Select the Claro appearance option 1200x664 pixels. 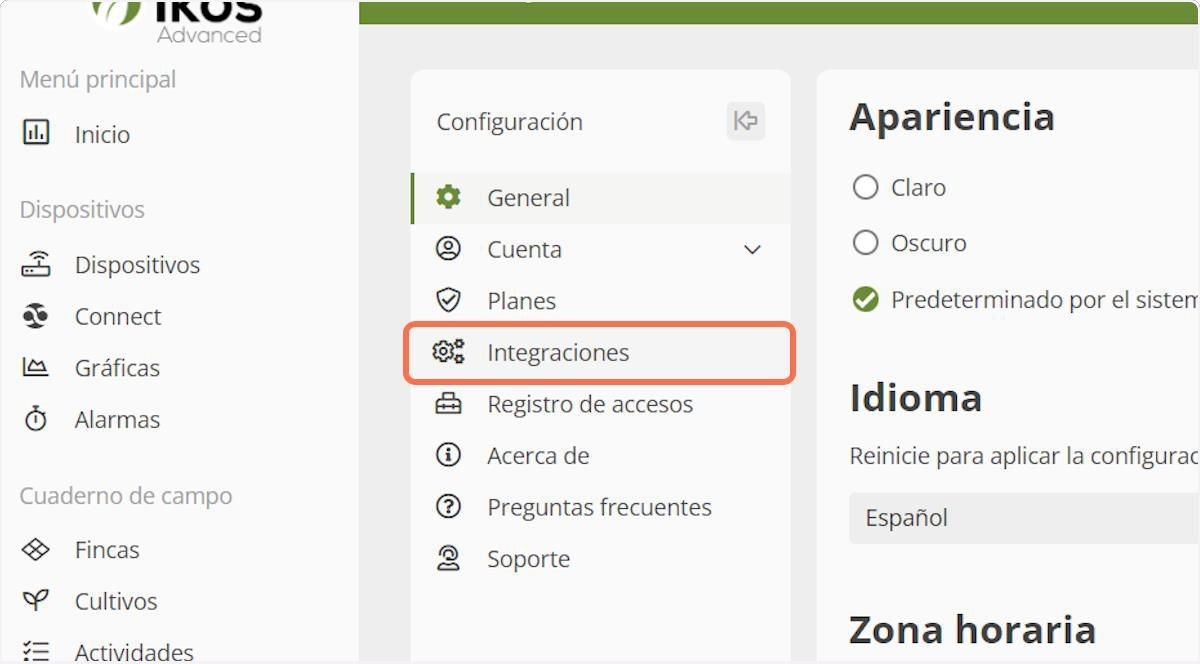pos(865,187)
